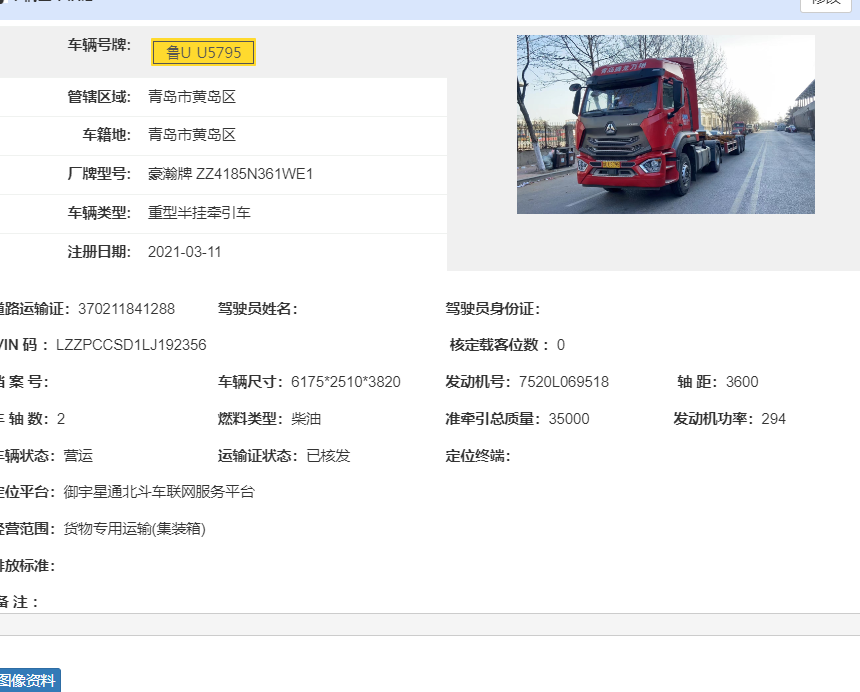860x692 pixels.
Task: Click the 车籍地 value 青岛市黄岛区
Action: pyautogui.click(x=191, y=135)
